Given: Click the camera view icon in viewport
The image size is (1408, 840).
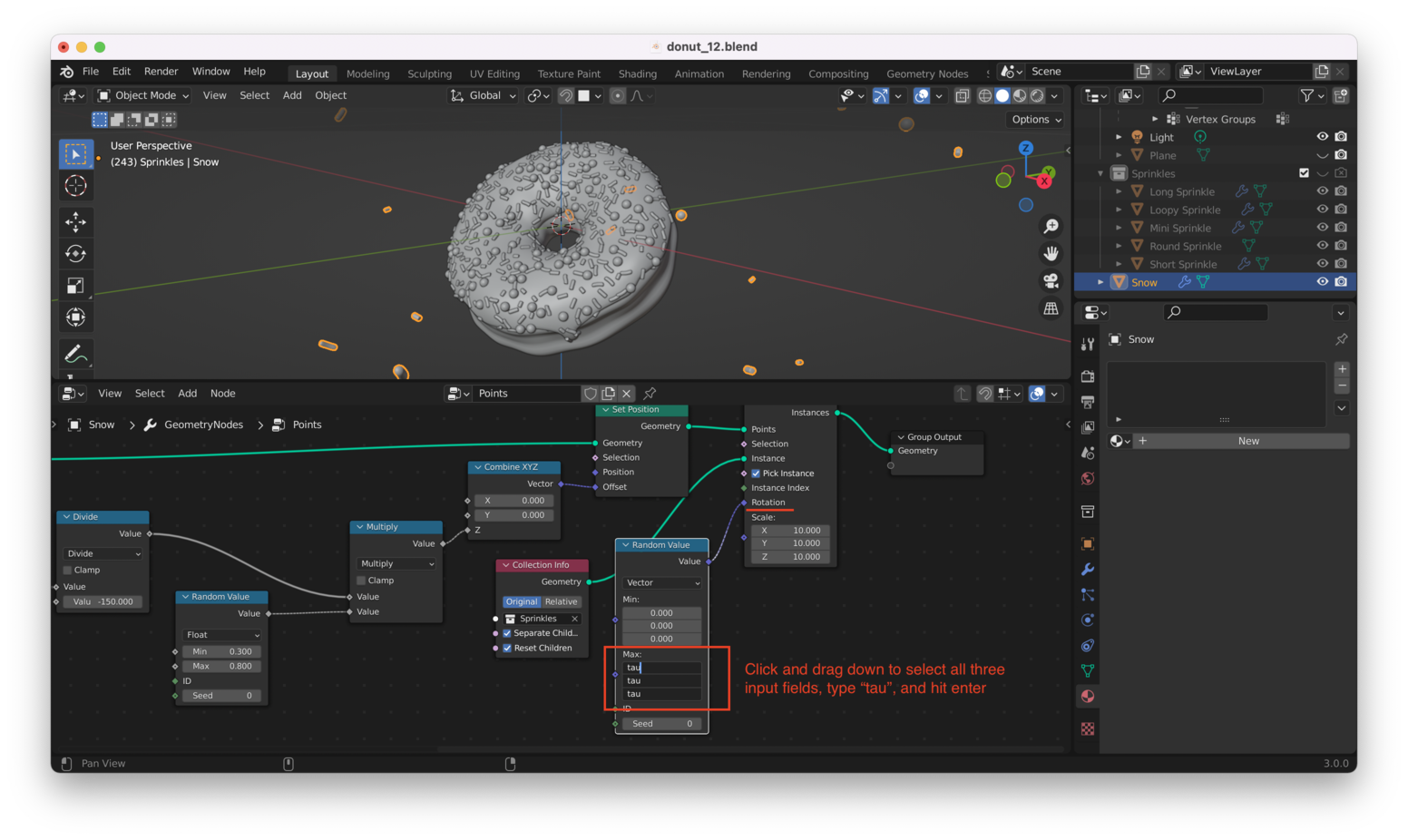Looking at the screenshot, I should click(1051, 281).
